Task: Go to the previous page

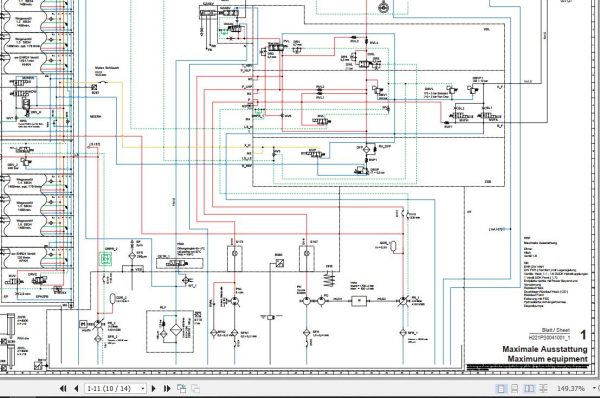Action: [x=76, y=388]
